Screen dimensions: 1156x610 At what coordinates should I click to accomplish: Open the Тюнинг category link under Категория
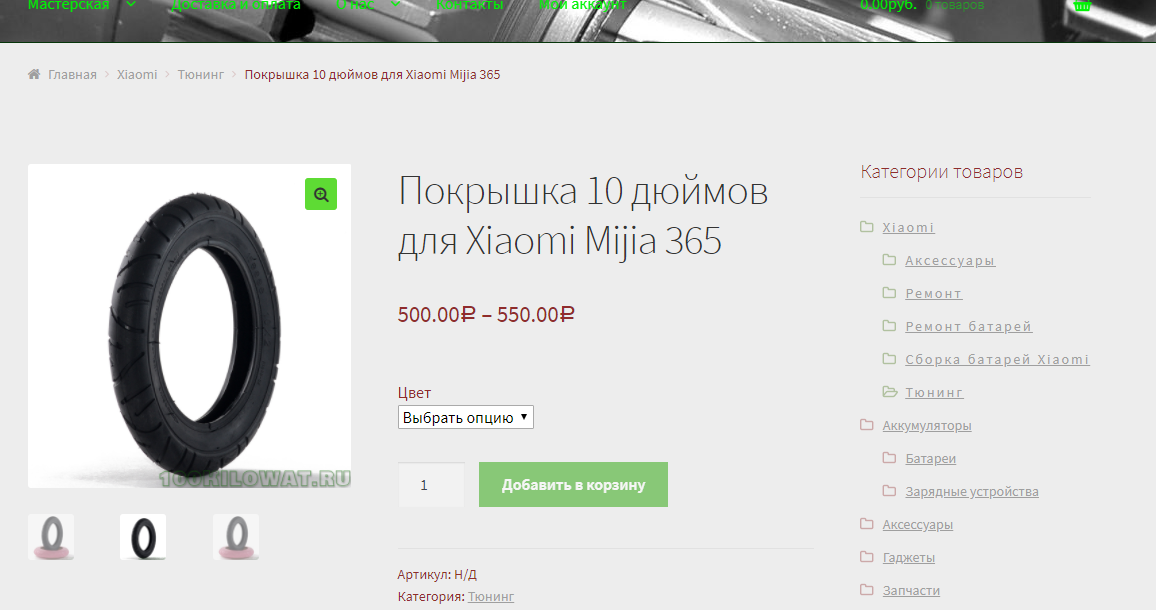tap(490, 596)
